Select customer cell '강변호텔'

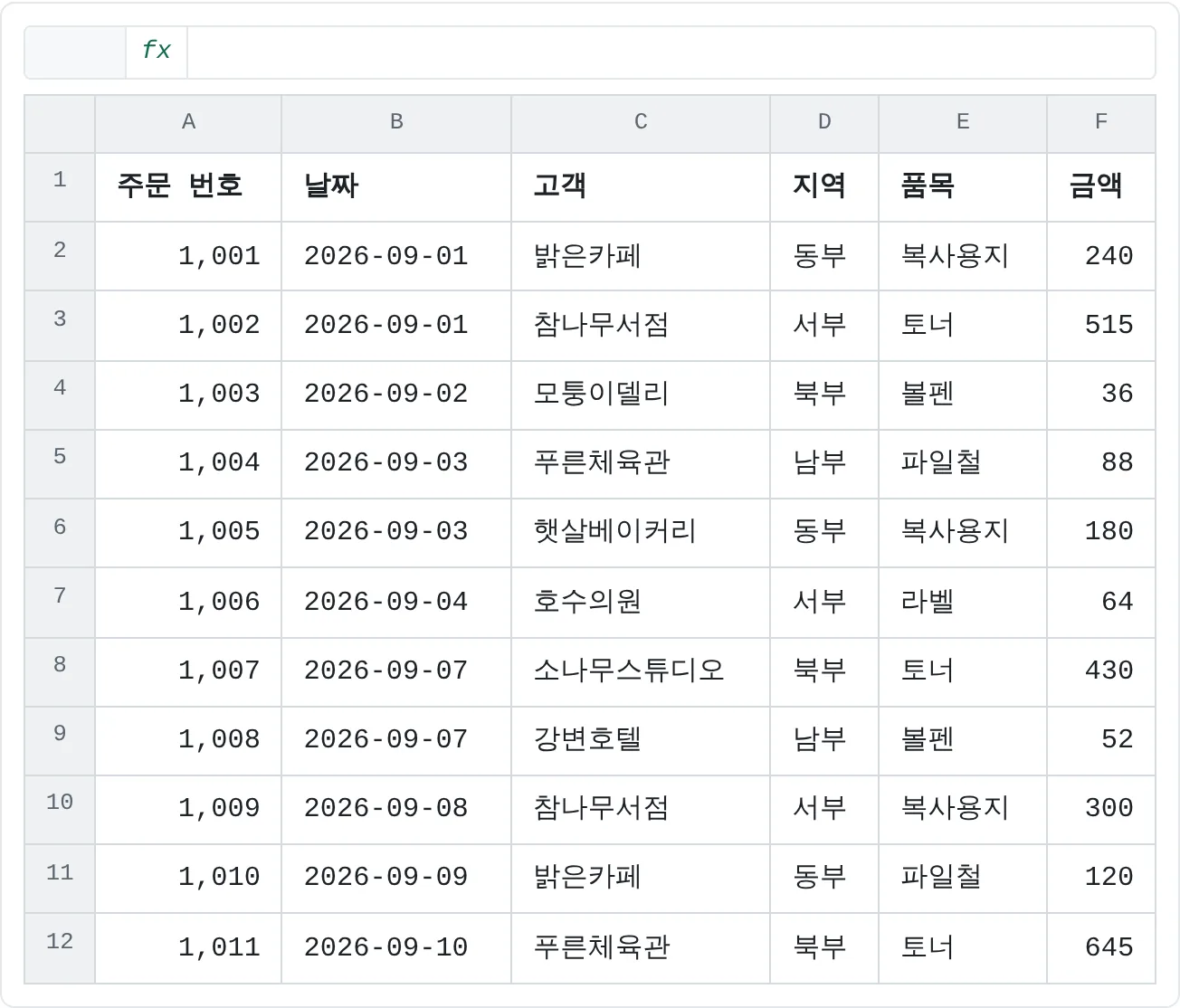641,741
